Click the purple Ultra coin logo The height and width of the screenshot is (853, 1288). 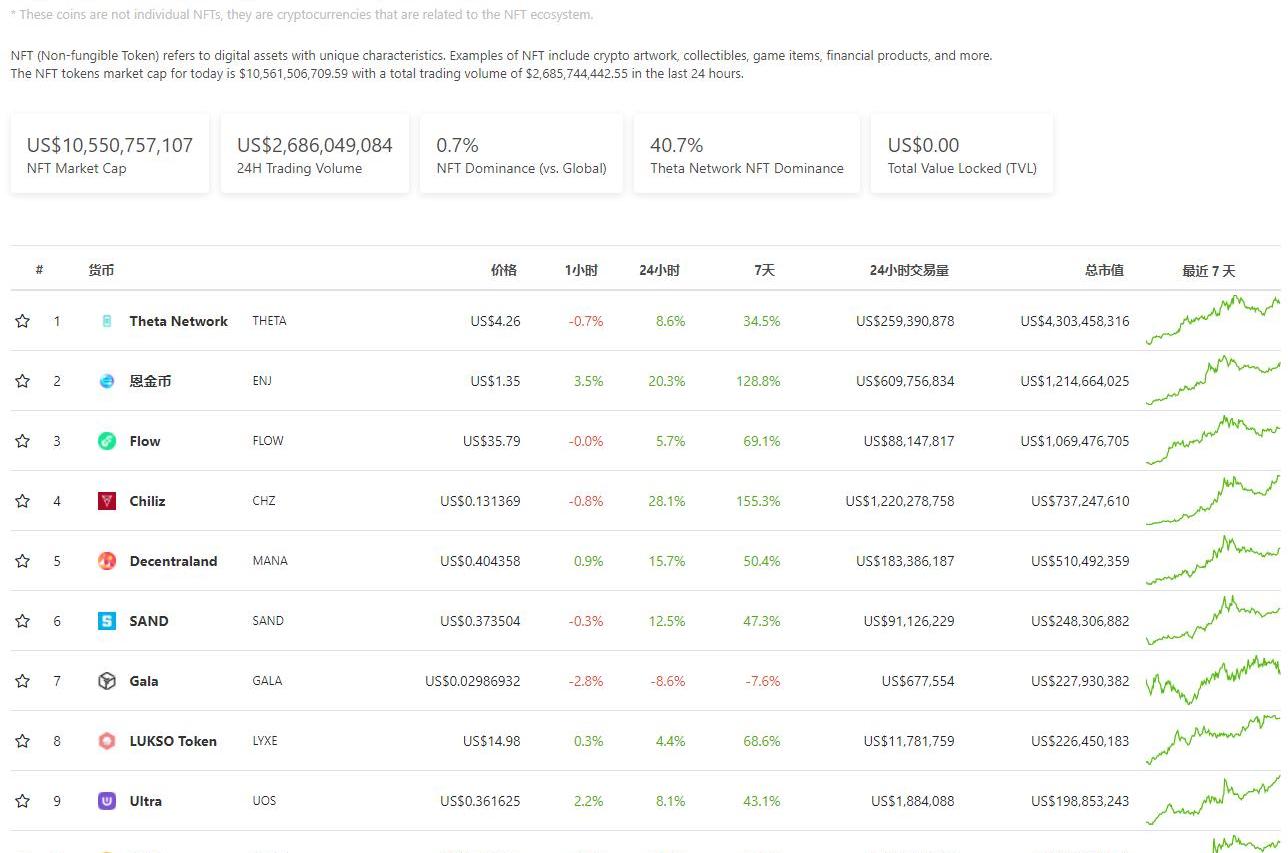[x=107, y=801]
